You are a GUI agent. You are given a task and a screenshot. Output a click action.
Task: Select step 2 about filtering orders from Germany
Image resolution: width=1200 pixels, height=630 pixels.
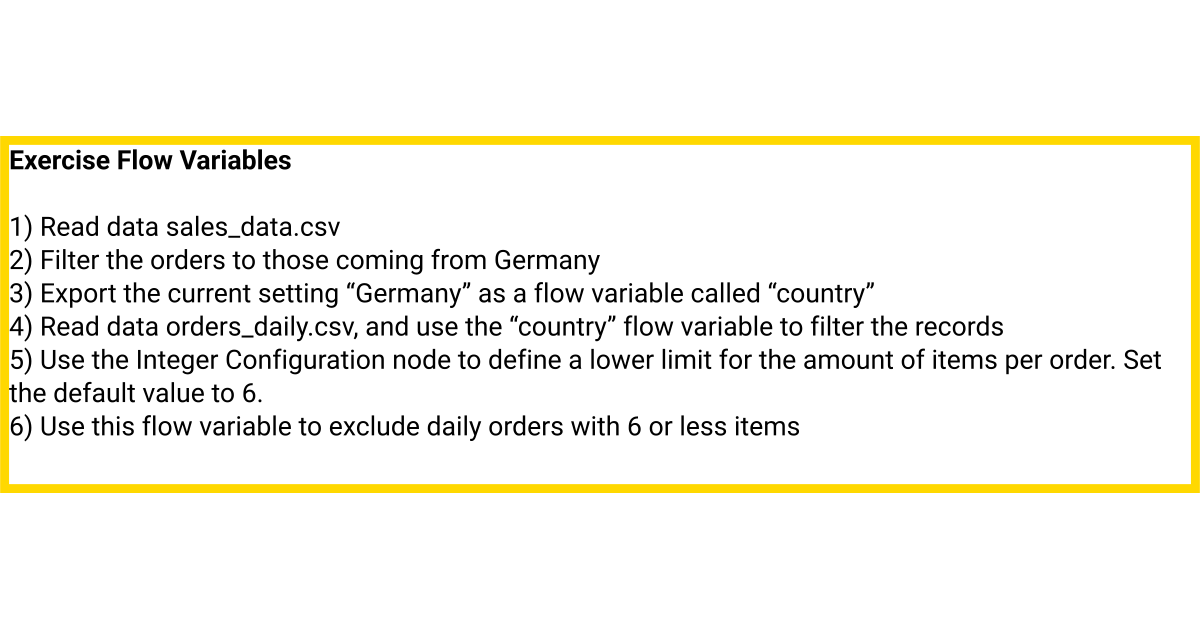click(x=305, y=261)
